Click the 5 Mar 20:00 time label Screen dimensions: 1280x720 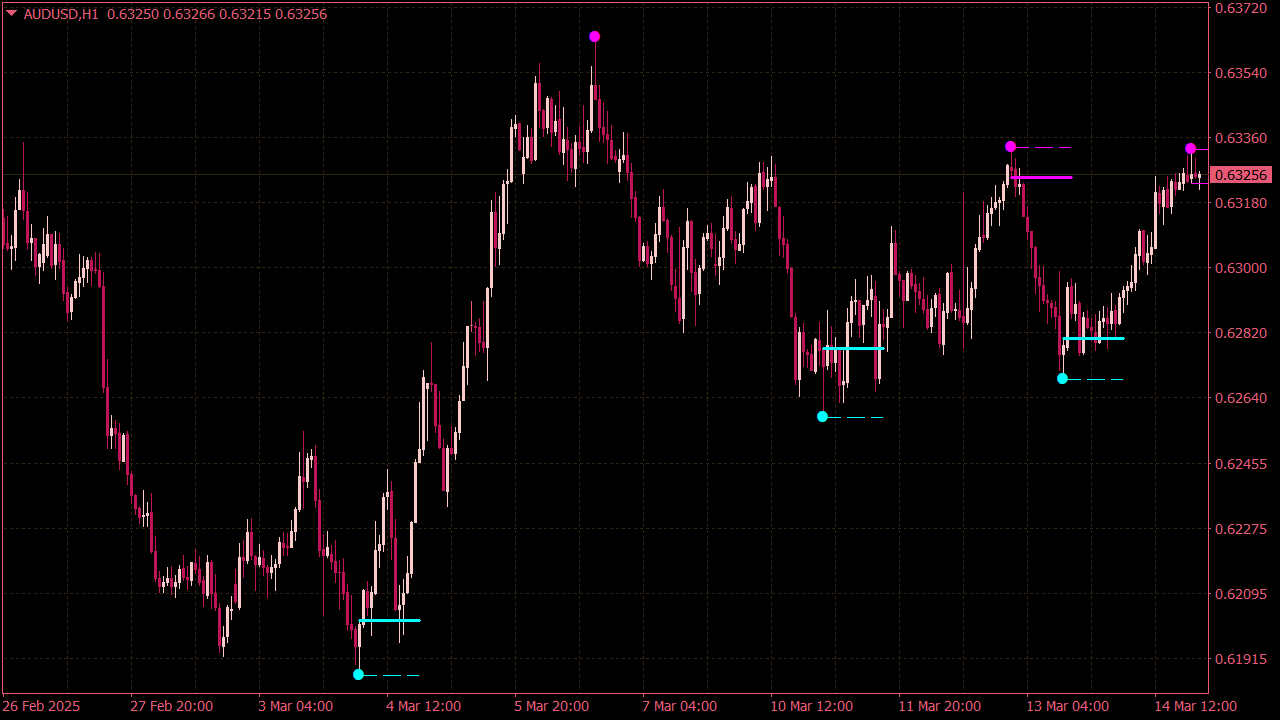pyautogui.click(x=552, y=706)
